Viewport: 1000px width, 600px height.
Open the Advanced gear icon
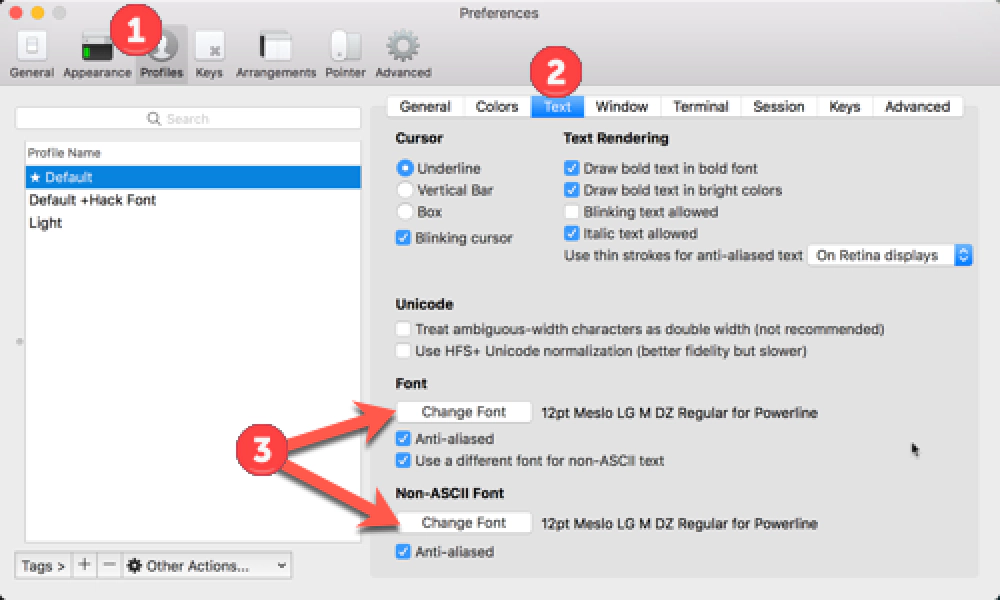(x=403, y=54)
